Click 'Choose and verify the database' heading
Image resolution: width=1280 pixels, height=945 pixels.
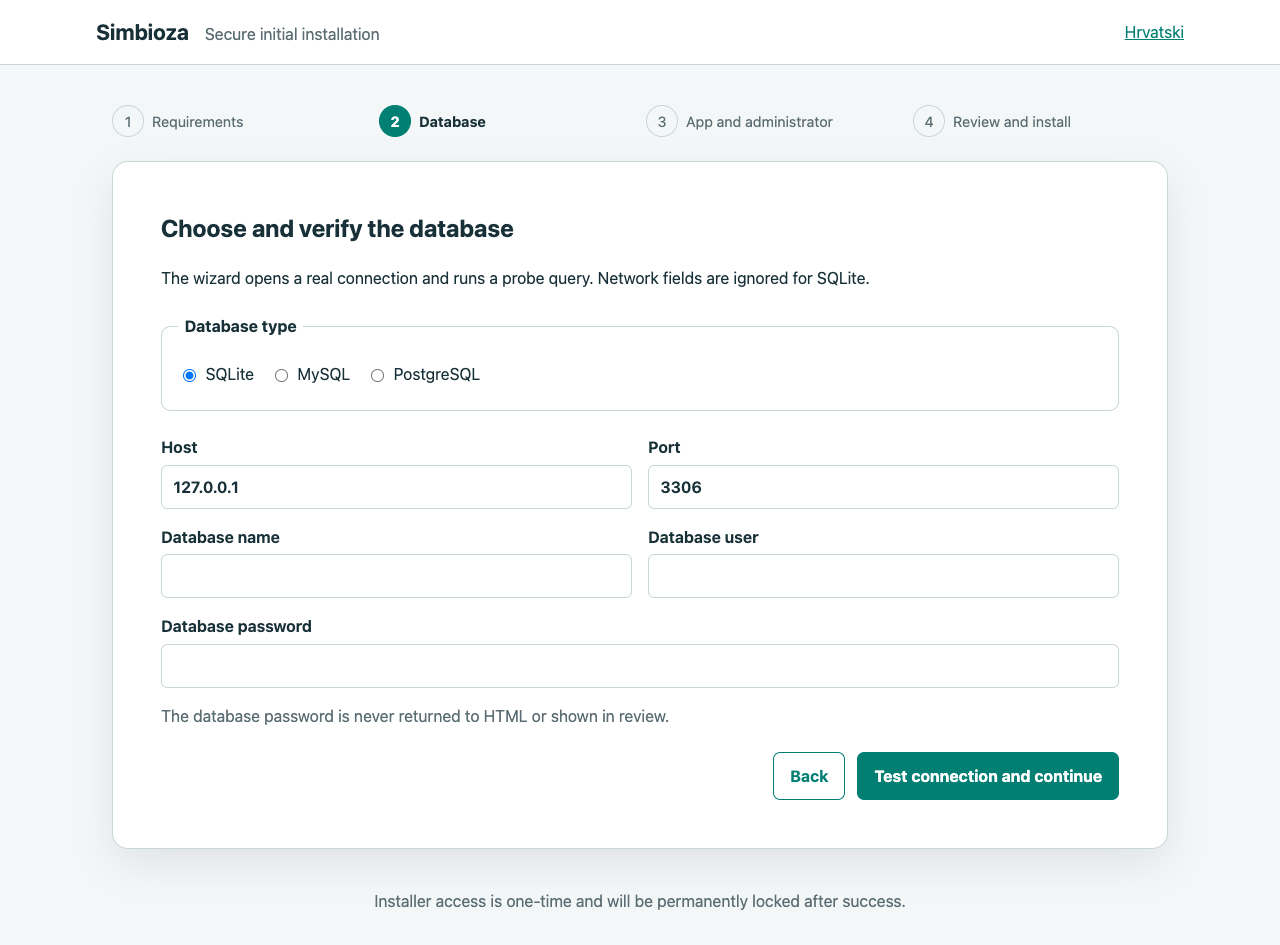[337, 229]
